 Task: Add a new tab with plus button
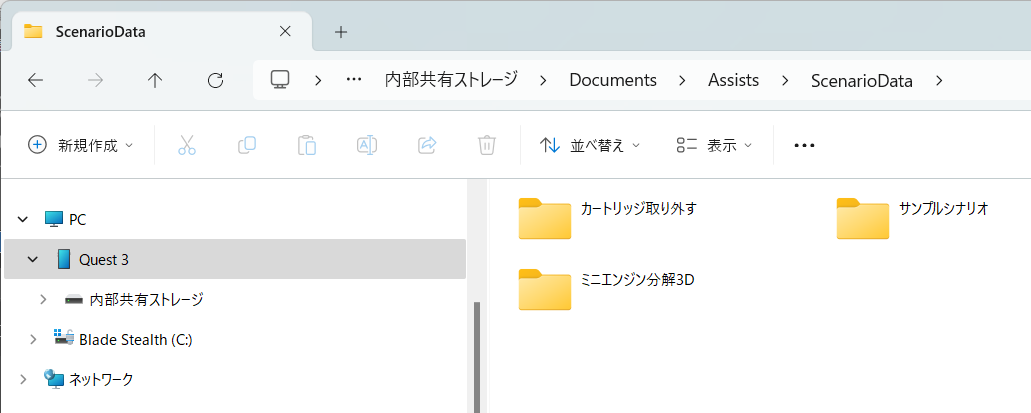(x=341, y=32)
